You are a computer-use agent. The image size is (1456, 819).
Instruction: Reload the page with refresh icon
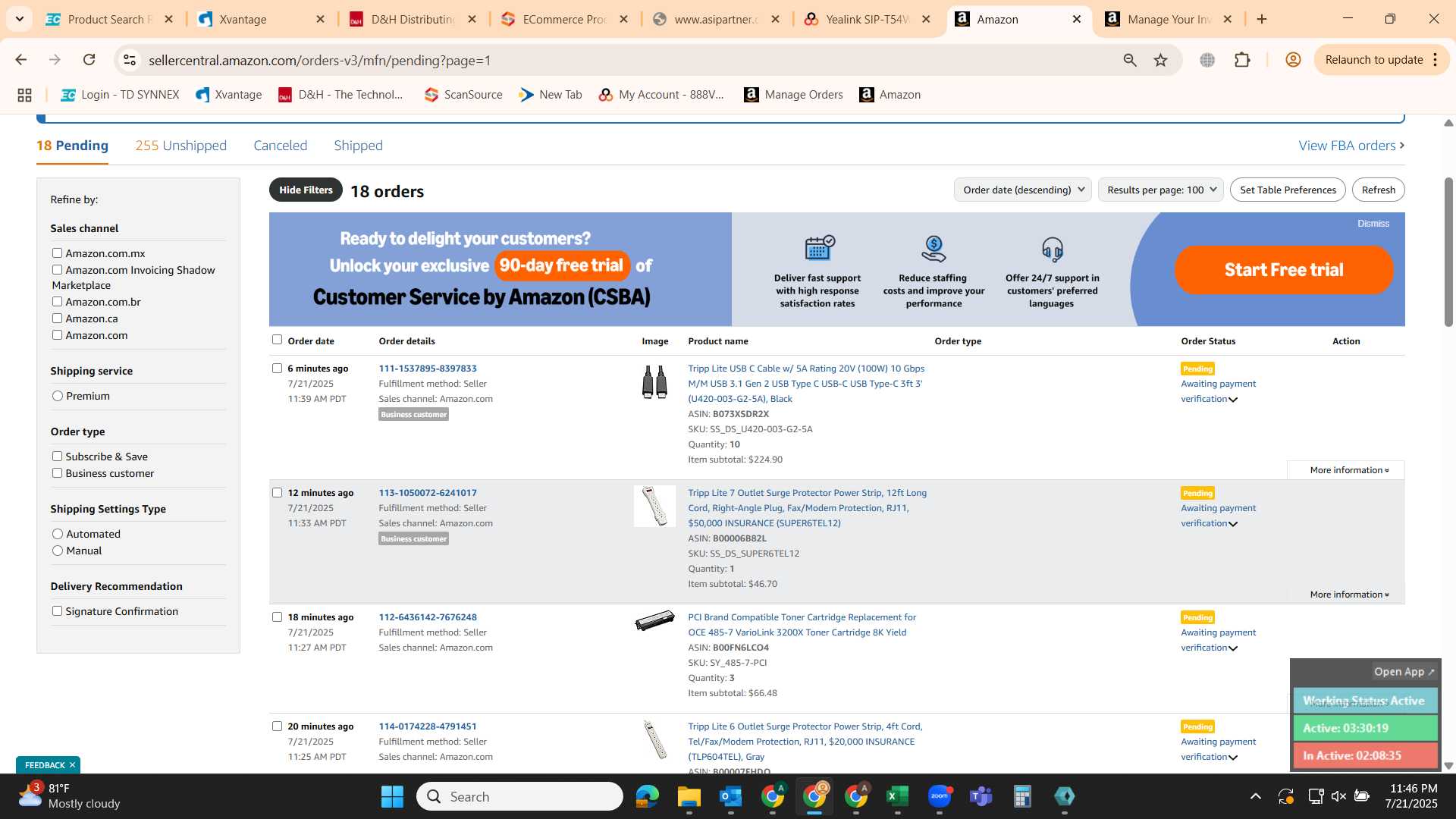89,60
